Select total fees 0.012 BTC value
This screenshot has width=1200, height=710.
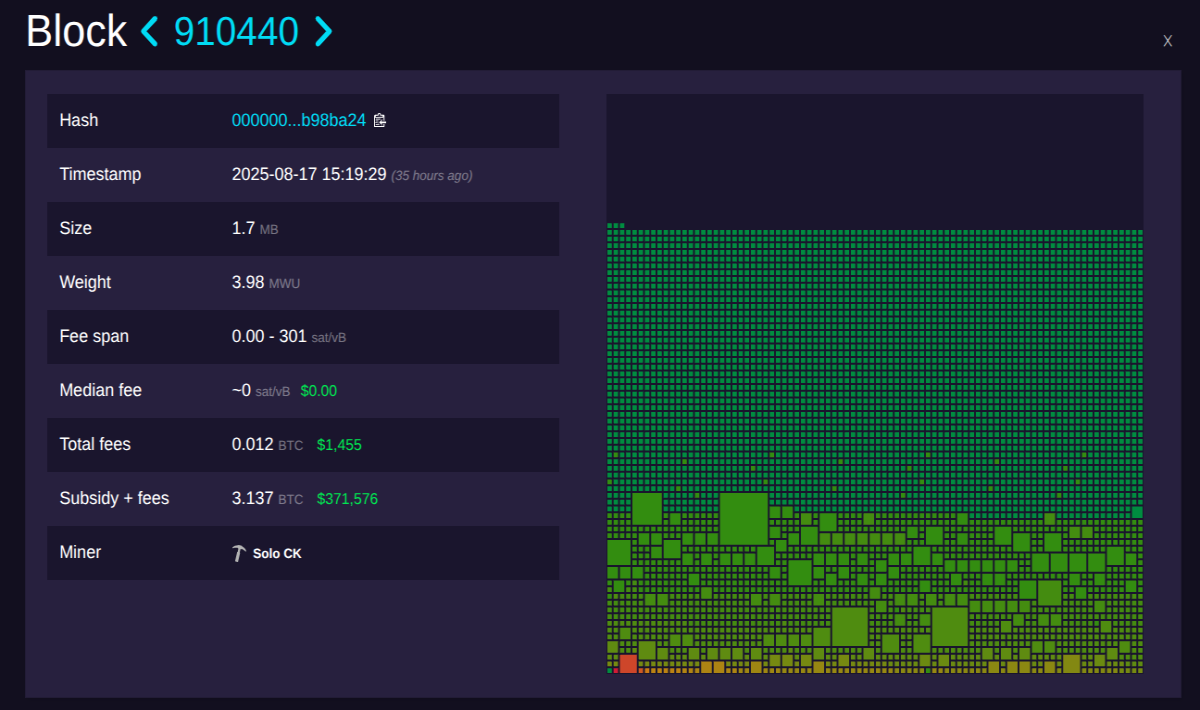(x=267, y=444)
